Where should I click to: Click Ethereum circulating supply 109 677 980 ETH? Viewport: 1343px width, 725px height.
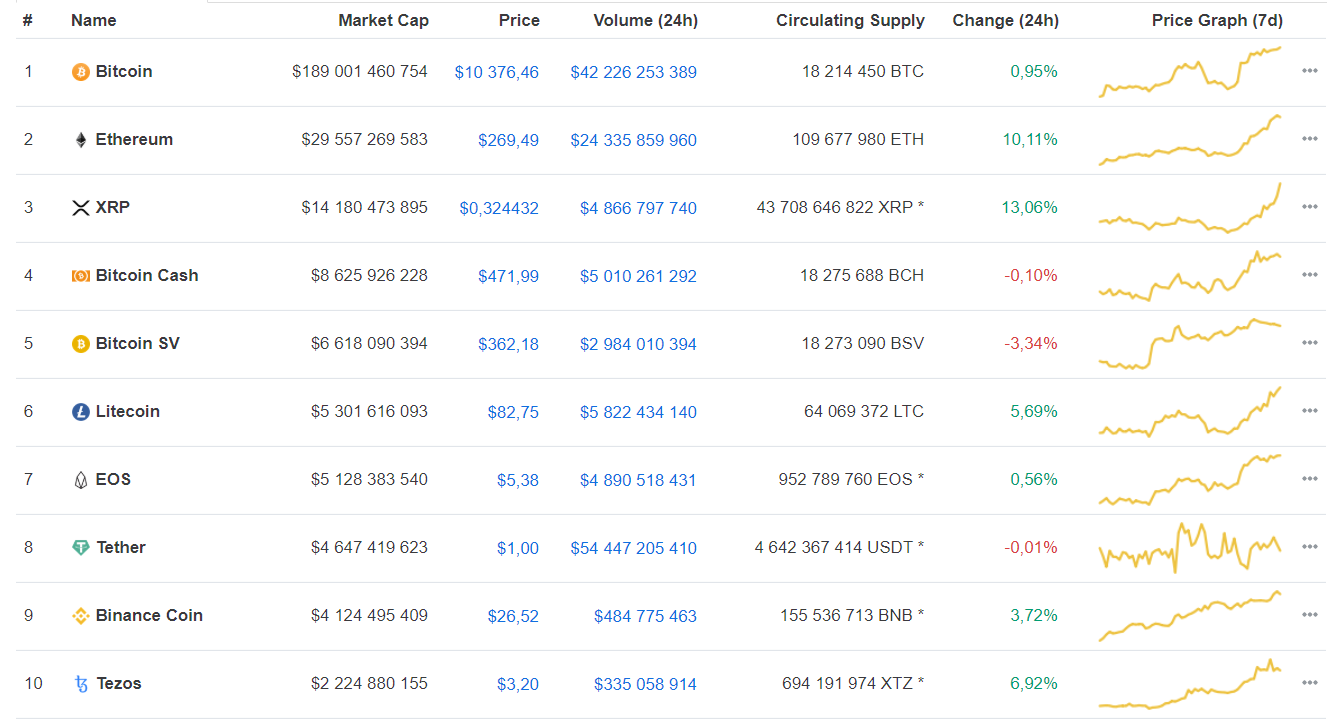coord(859,140)
